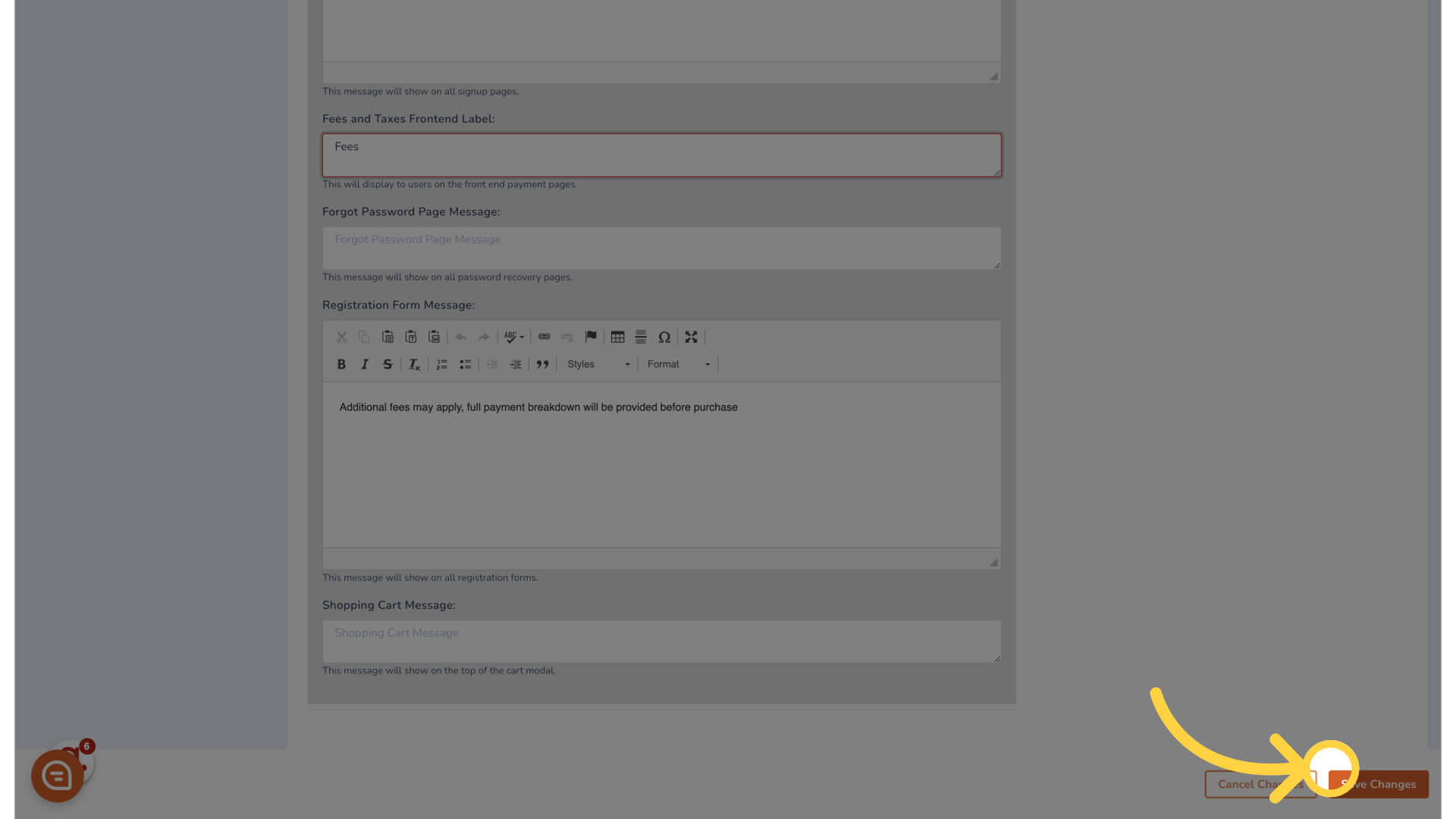Click the Blockquote icon
1456x819 pixels.
point(542,364)
